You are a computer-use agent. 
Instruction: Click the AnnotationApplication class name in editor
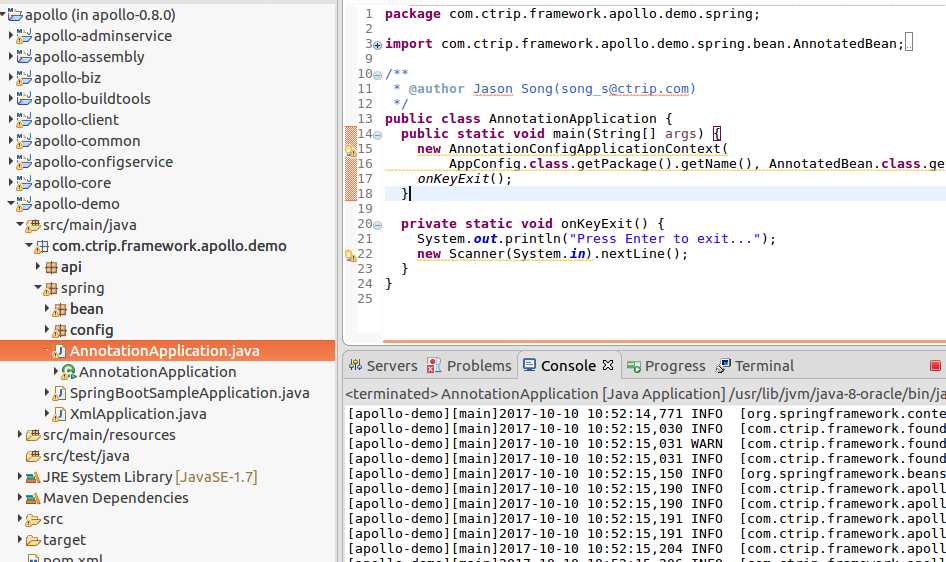tap(573, 119)
